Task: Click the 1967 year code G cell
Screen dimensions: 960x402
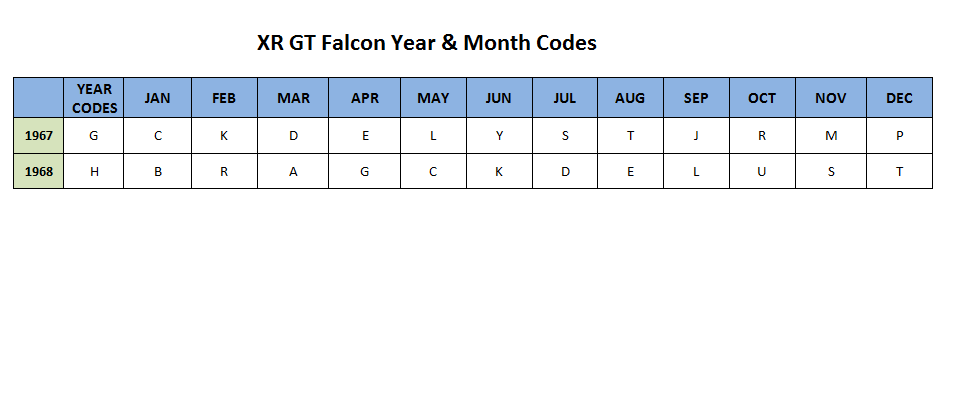Action: coord(94,136)
